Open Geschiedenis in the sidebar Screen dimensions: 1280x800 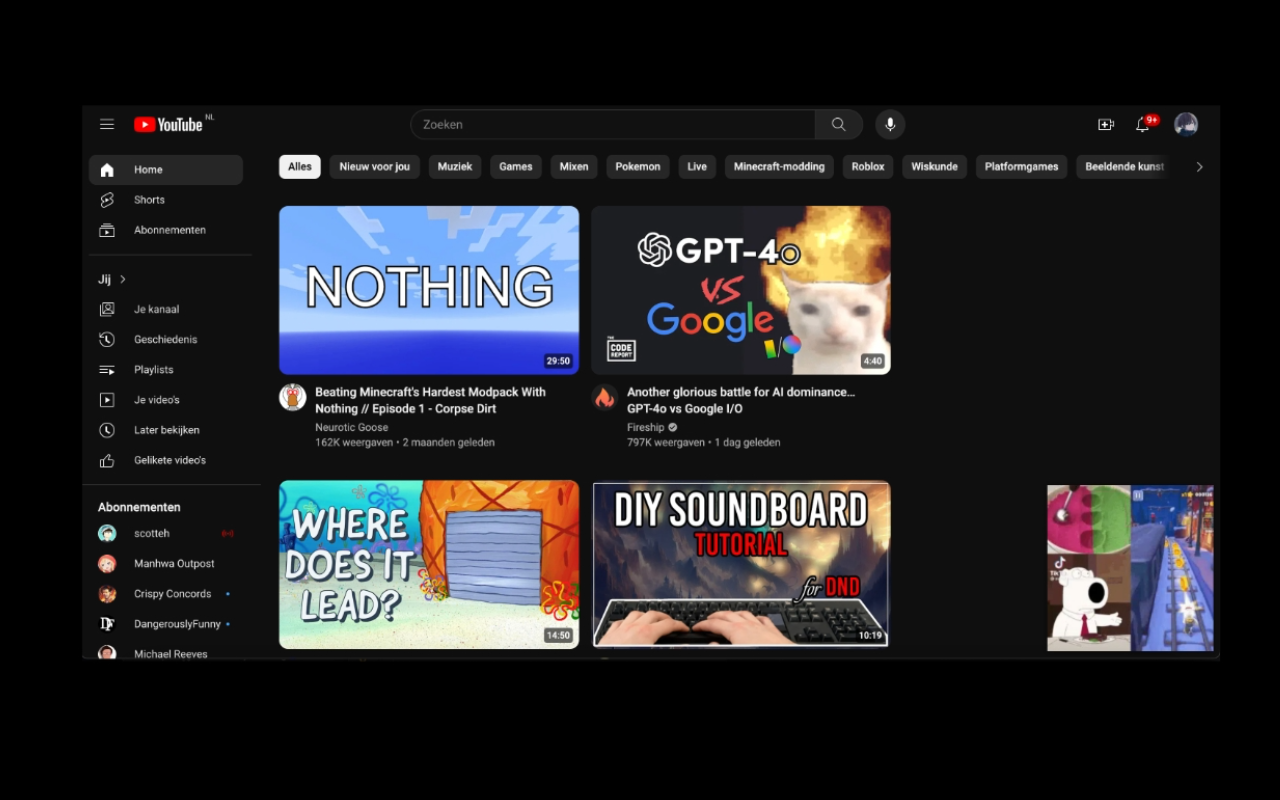click(x=166, y=340)
